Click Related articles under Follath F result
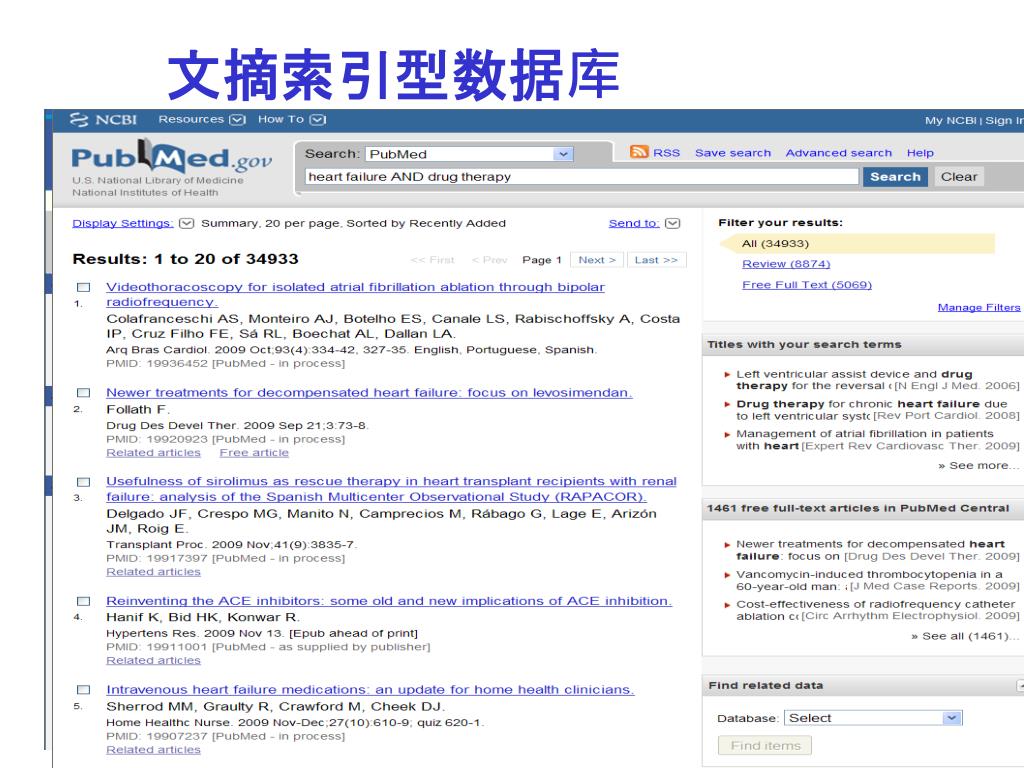 (x=153, y=453)
